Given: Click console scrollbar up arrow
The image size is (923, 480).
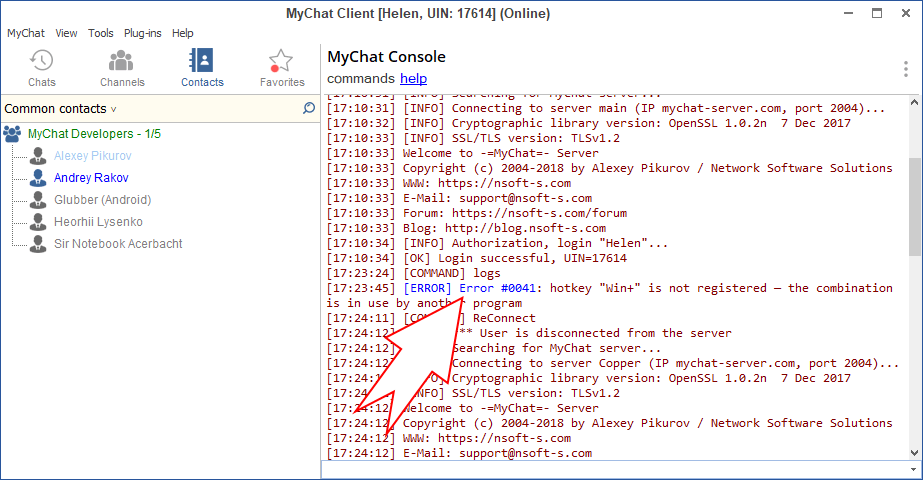Looking at the screenshot, I should (x=914, y=102).
